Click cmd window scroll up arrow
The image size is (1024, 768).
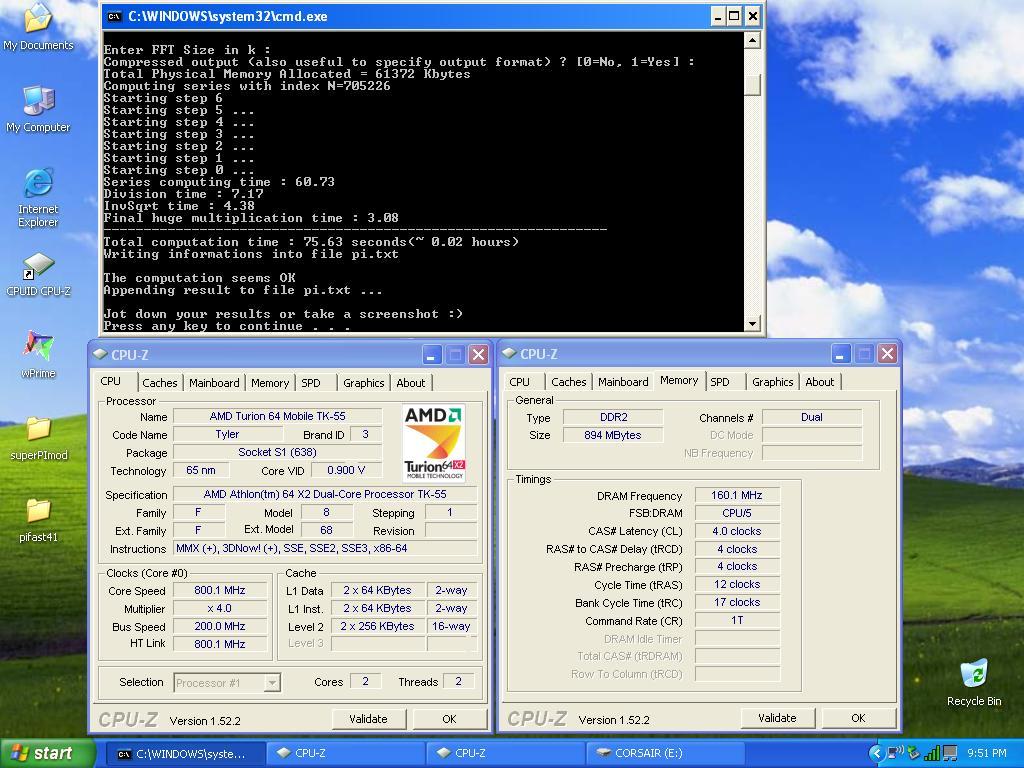[752, 40]
